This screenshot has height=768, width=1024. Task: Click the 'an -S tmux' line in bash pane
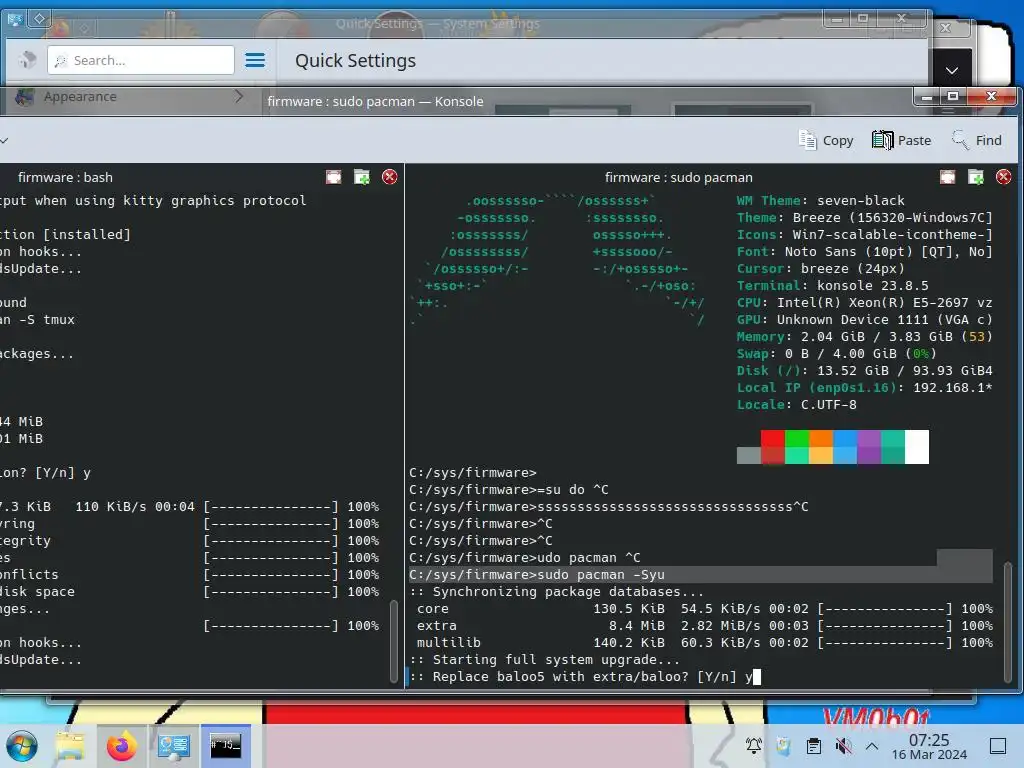coord(37,319)
